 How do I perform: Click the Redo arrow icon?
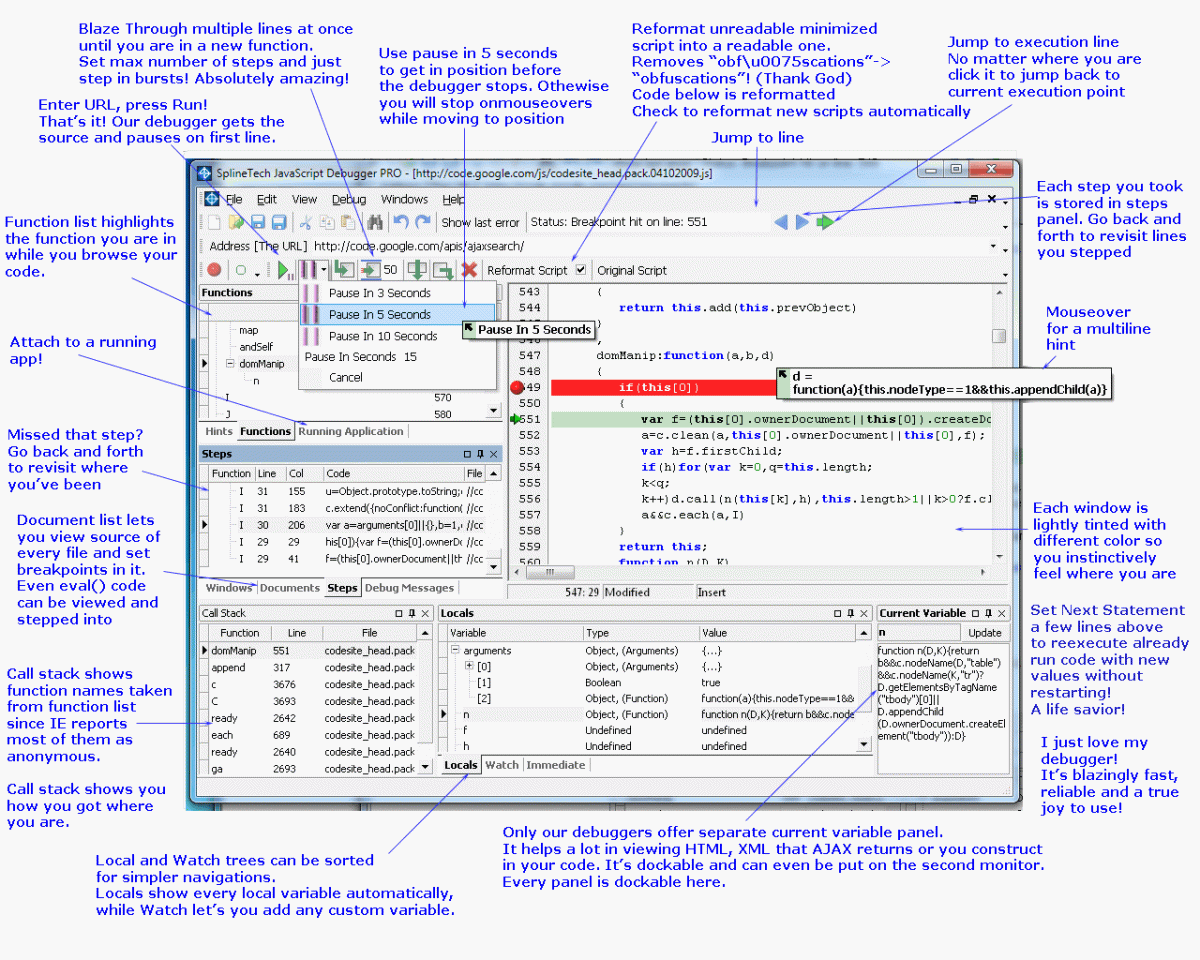pyautogui.click(x=423, y=222)
